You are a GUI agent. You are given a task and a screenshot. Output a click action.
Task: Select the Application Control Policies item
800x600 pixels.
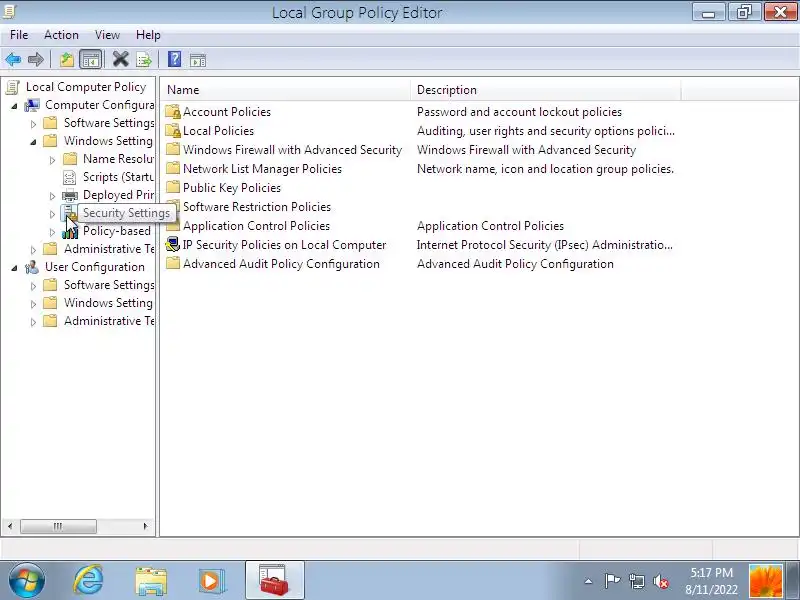[x=256, y=226]
